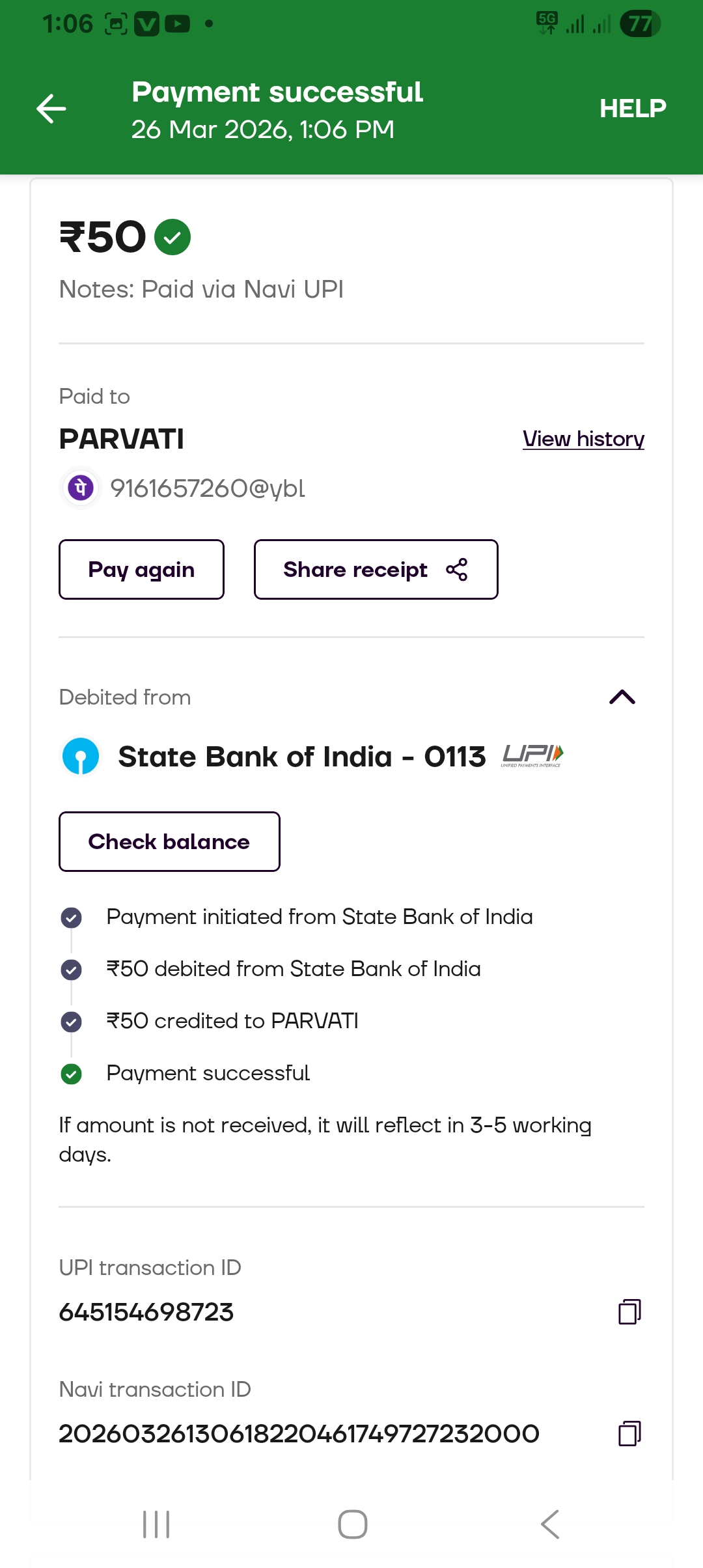
Task: Copy the Navi transaction ID
Action: coord(629,1433)
